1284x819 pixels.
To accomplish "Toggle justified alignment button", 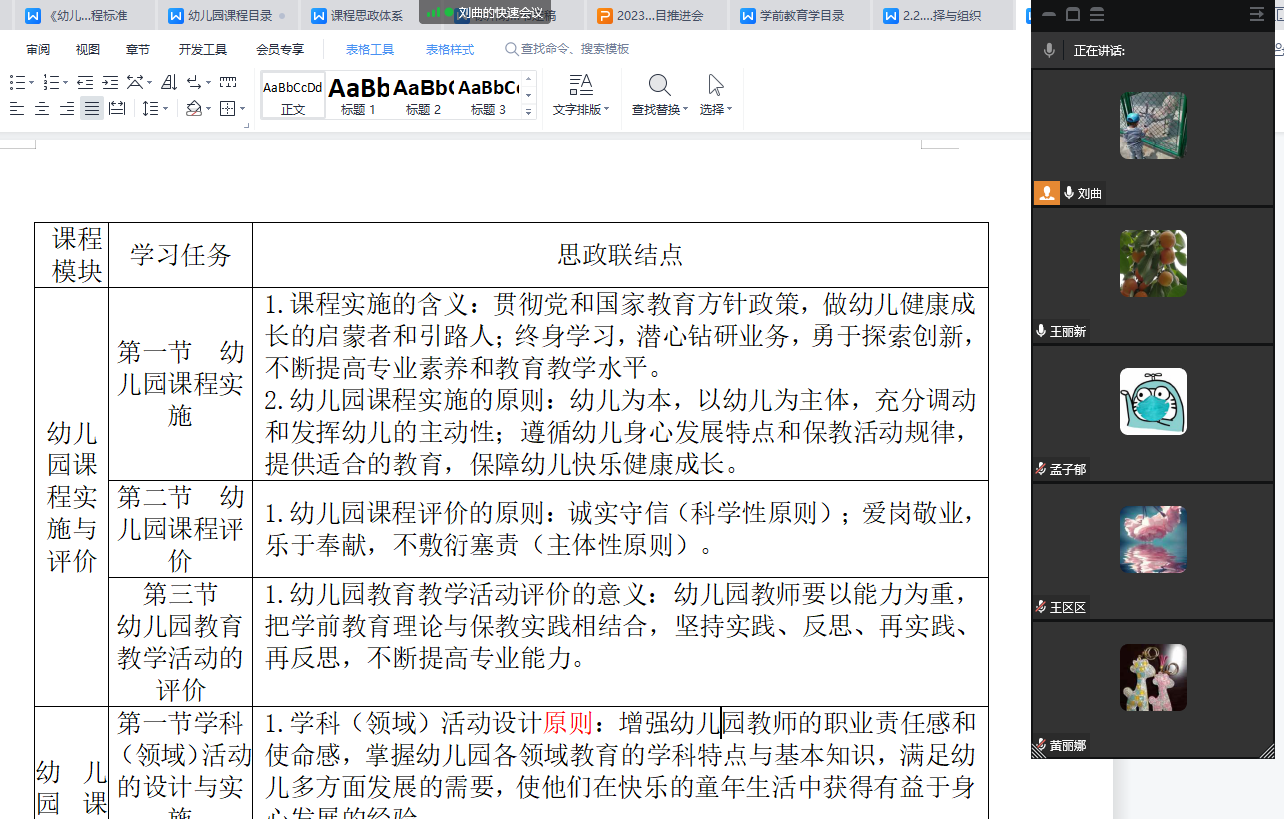I will pyautogui.click(x=92, y=109).
